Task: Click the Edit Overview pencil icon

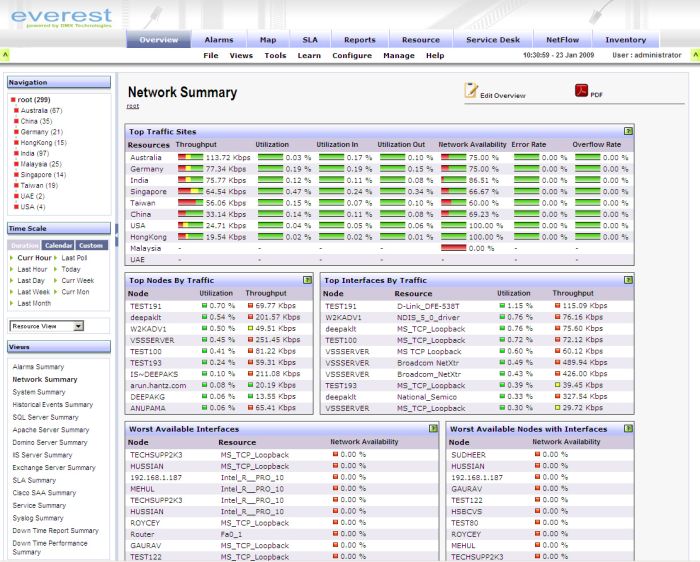Action: tap(471, 90)
